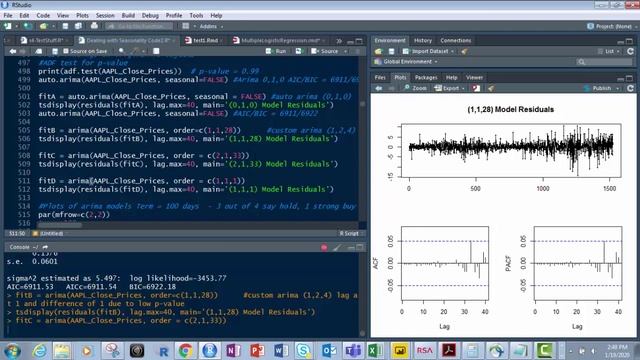640x360 pixels.
Task: Click the open file folder icon
Action: [x=43, y=26]
